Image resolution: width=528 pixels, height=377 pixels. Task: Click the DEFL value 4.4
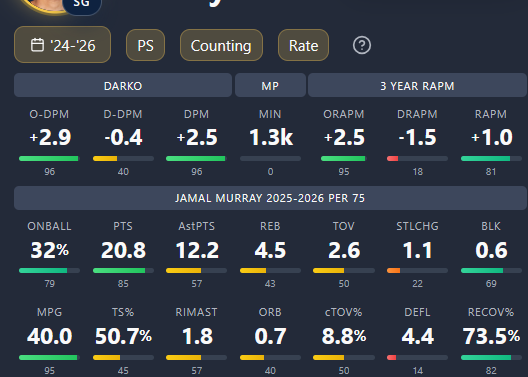pyautogui.click(x=418, y=336)
